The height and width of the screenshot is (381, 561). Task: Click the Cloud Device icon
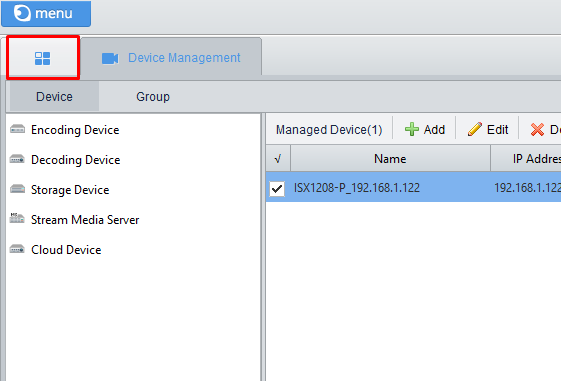click(x=17, y=249)
